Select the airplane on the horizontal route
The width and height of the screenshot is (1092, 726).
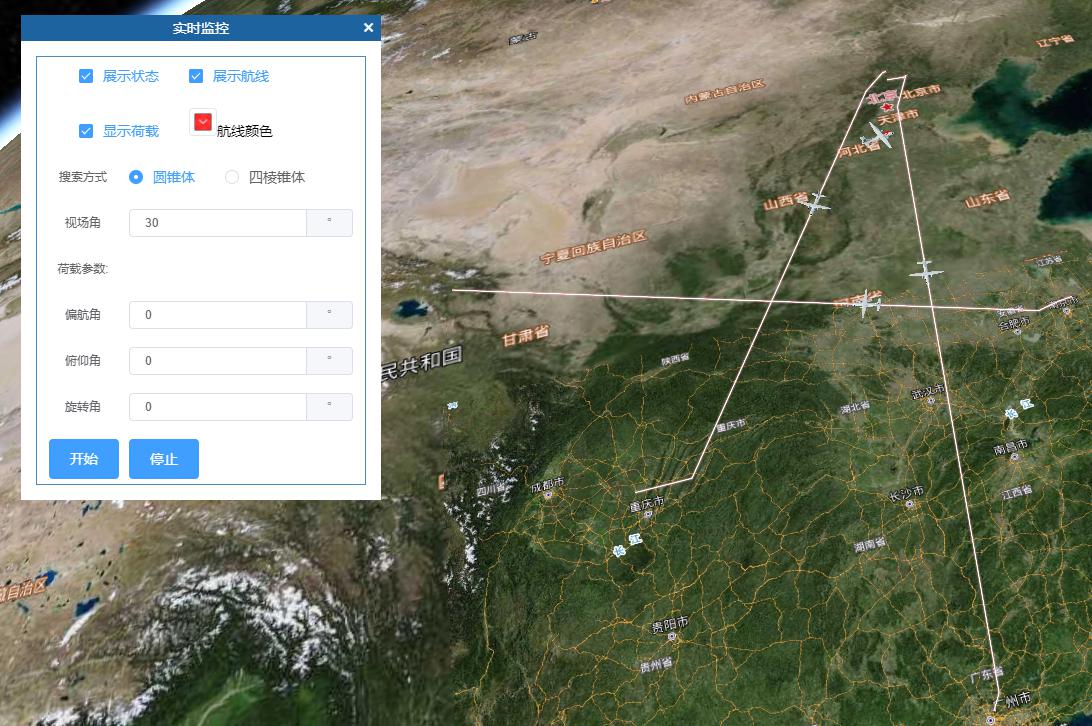(865, 302)
